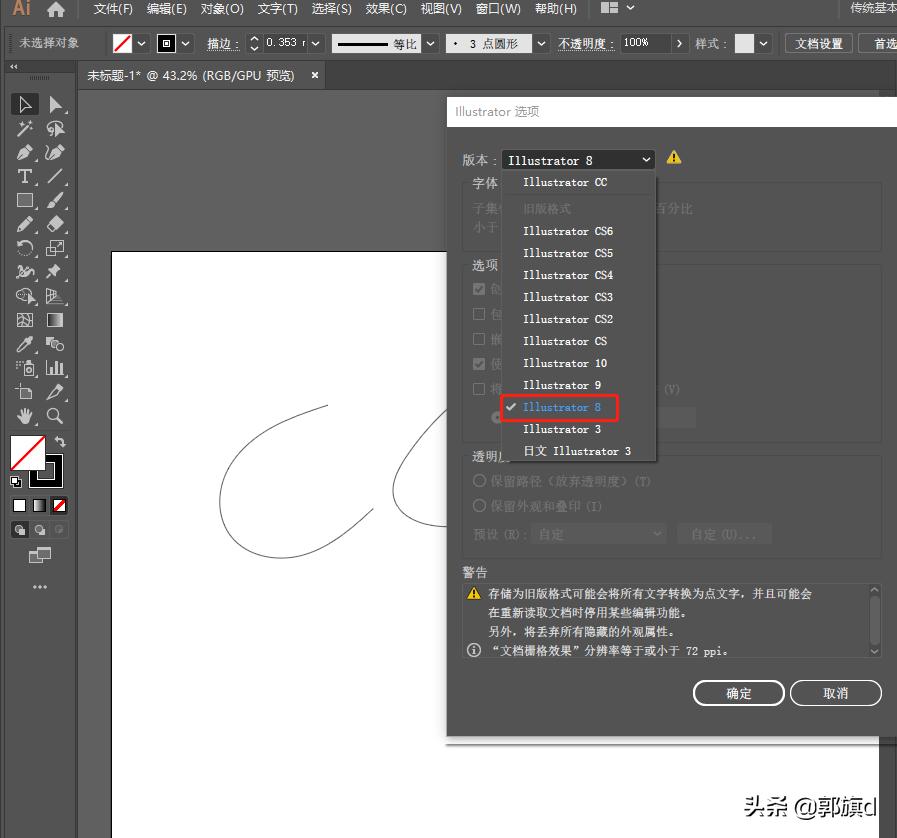Select the Column Graph tool
The height and width of the screenshot is (838, 897).
[55, 368]
